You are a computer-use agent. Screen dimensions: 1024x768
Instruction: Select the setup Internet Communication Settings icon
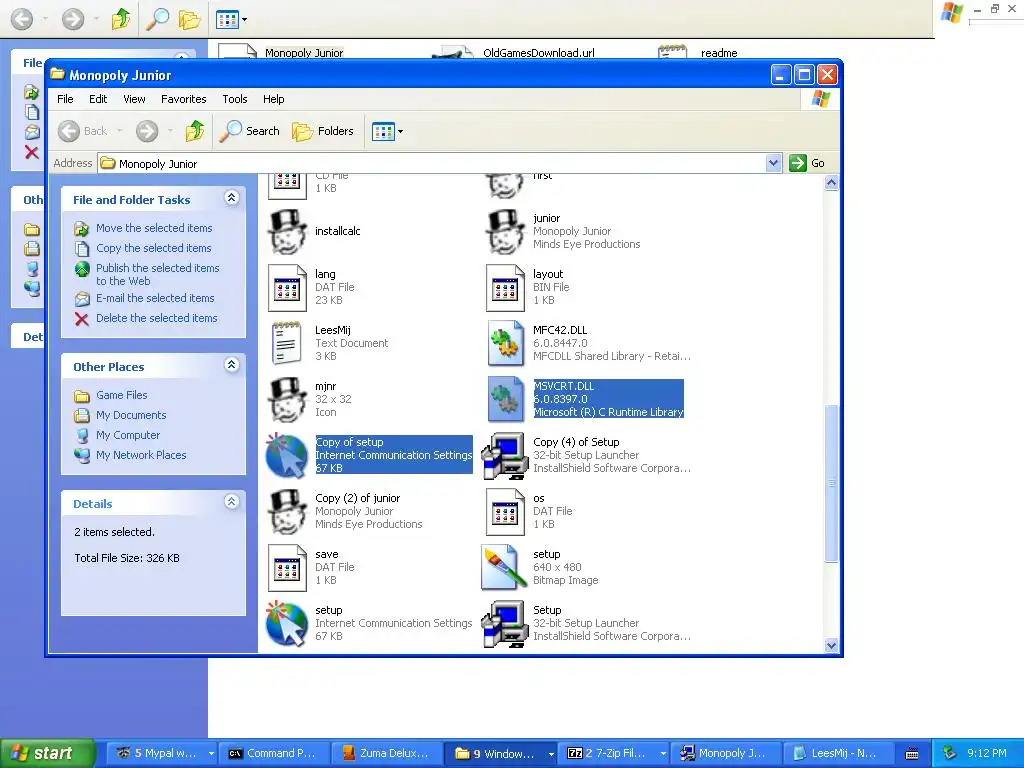[x=287, y=624]
